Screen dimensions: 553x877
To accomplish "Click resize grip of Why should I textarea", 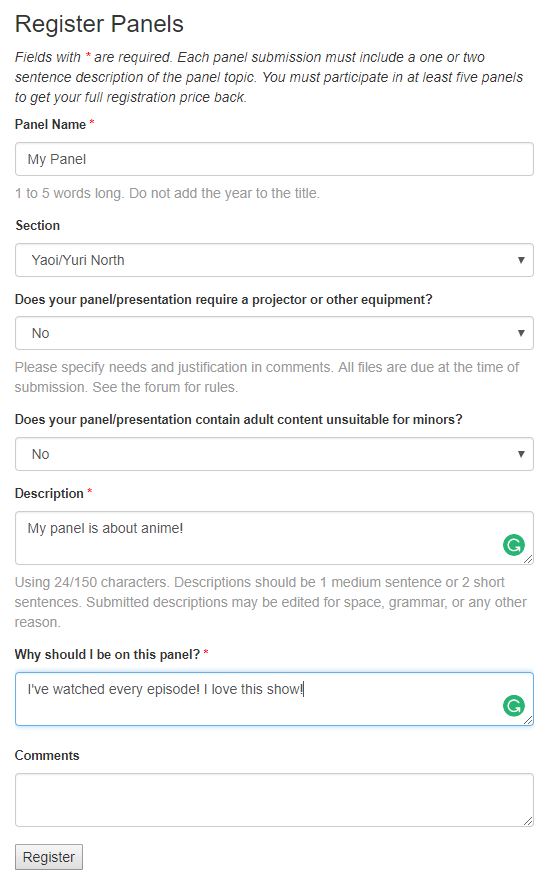I will pos(528,720).
